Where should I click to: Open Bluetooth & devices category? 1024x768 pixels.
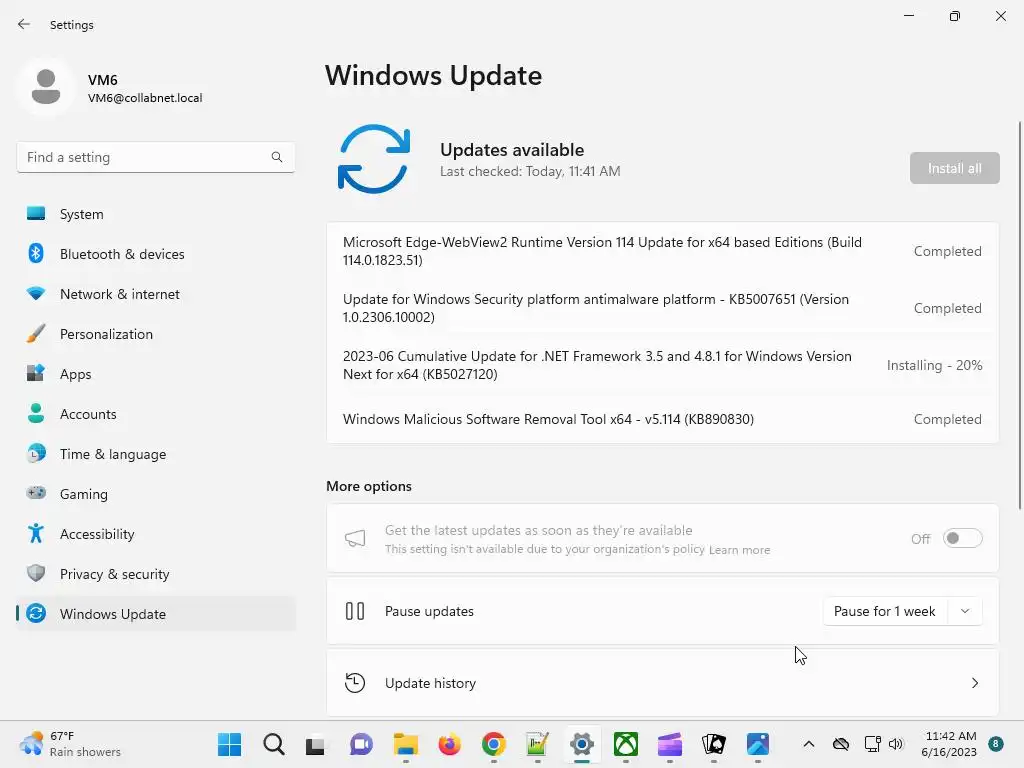[155, 254]
